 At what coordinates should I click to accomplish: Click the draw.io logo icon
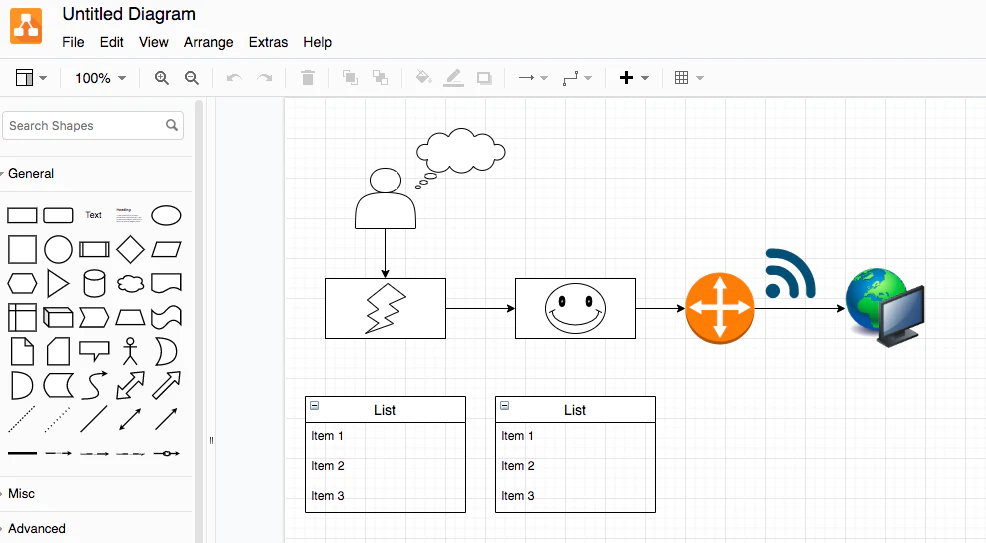coord(26,26)
